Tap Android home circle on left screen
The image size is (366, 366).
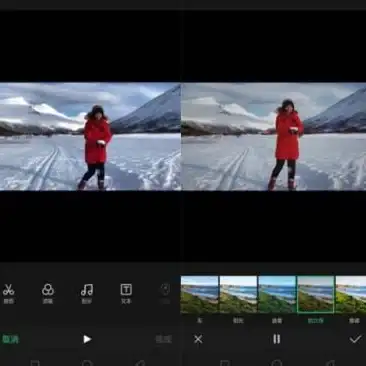[x=87, y=363]
